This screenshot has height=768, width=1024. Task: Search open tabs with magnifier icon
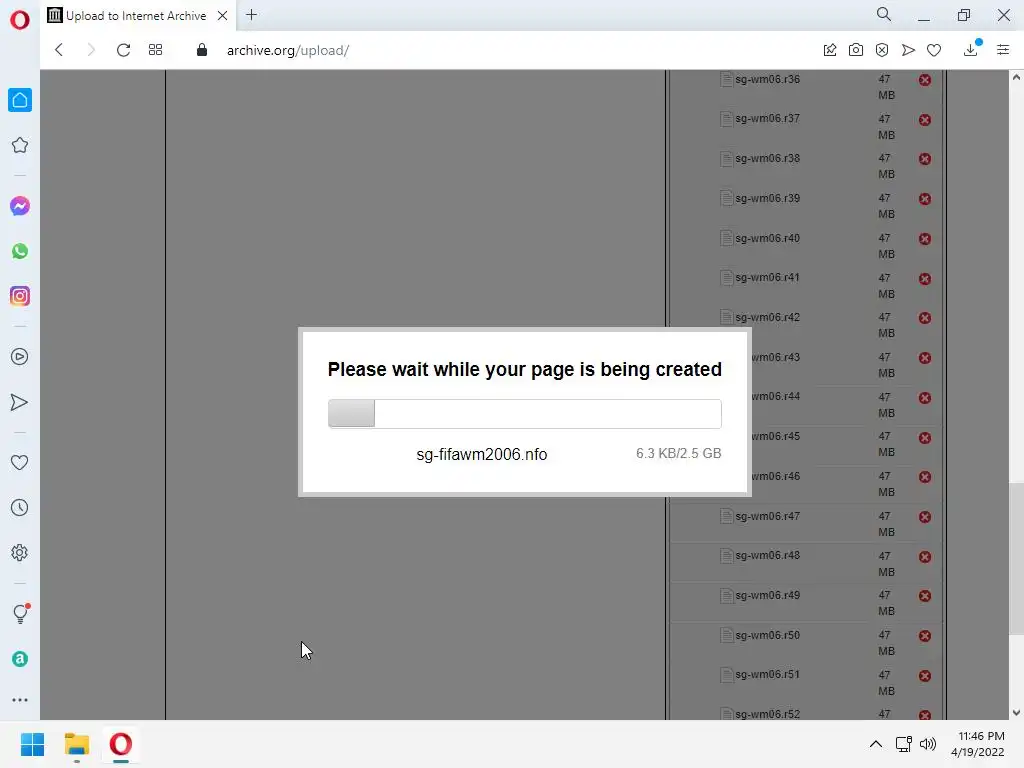click(x=884, y=14)
